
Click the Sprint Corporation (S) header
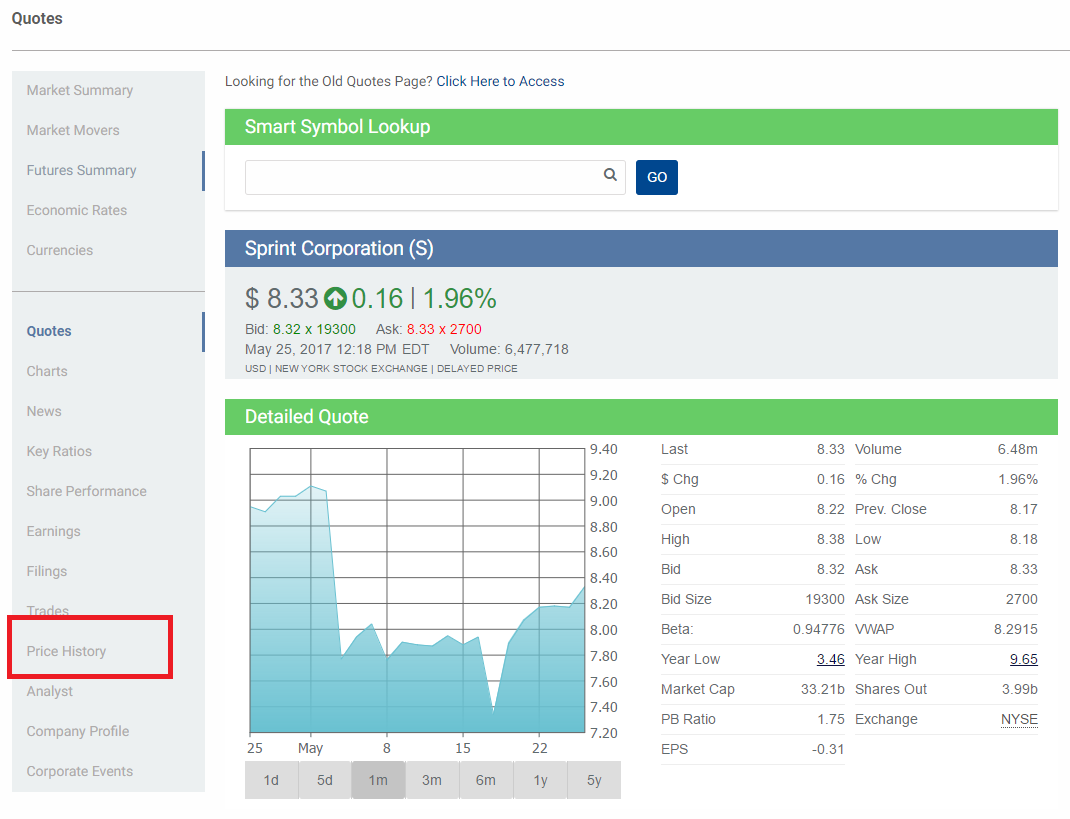(x=339, y=248)
